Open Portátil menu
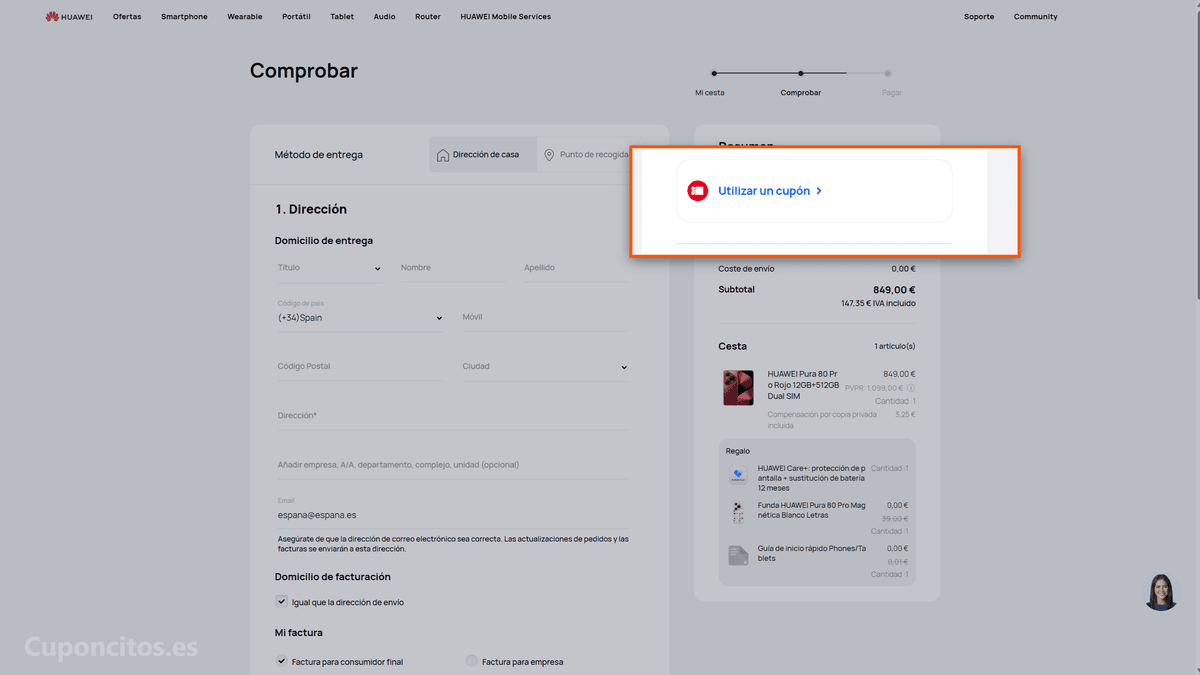The height and width of the screenshot is (675, 1200). (296, 17)
